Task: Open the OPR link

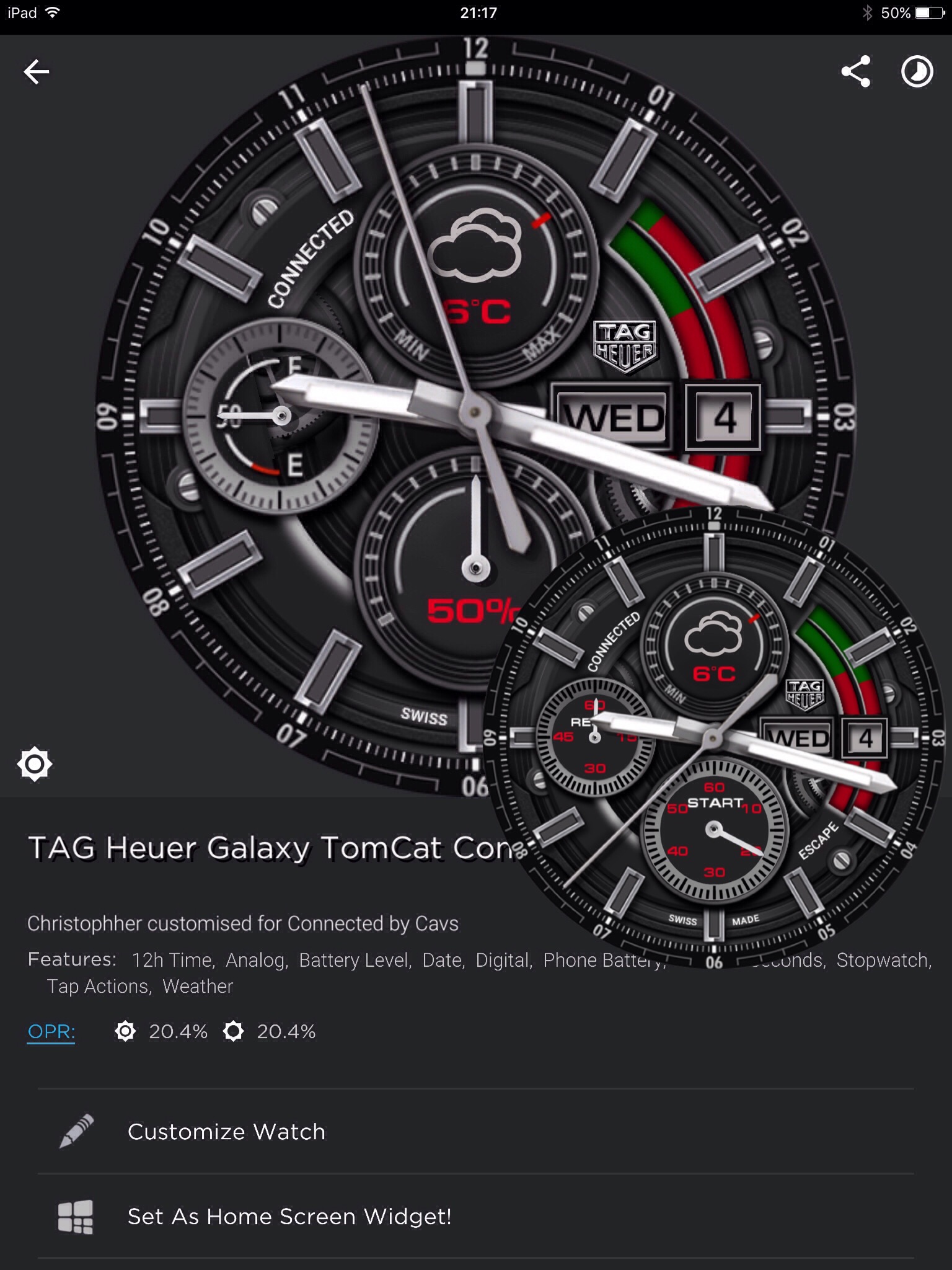Action: tap(51, 1031)
